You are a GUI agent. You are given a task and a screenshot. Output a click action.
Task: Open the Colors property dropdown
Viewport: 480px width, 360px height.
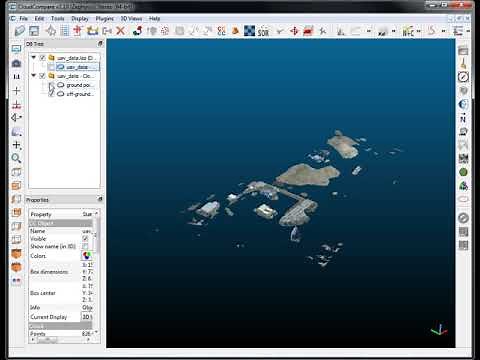click(x=87, y=256)
